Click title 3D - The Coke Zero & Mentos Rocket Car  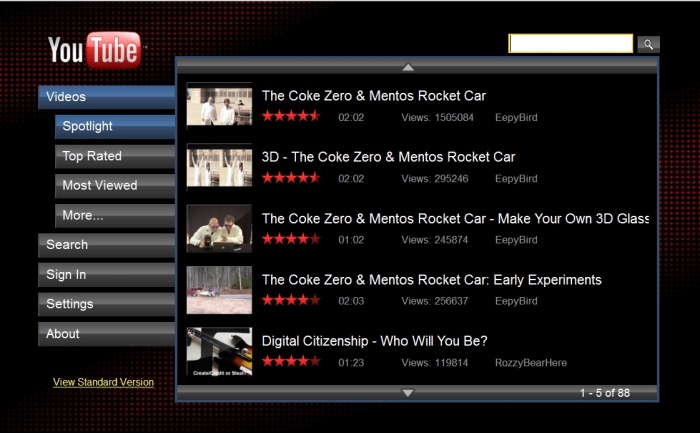388,157
